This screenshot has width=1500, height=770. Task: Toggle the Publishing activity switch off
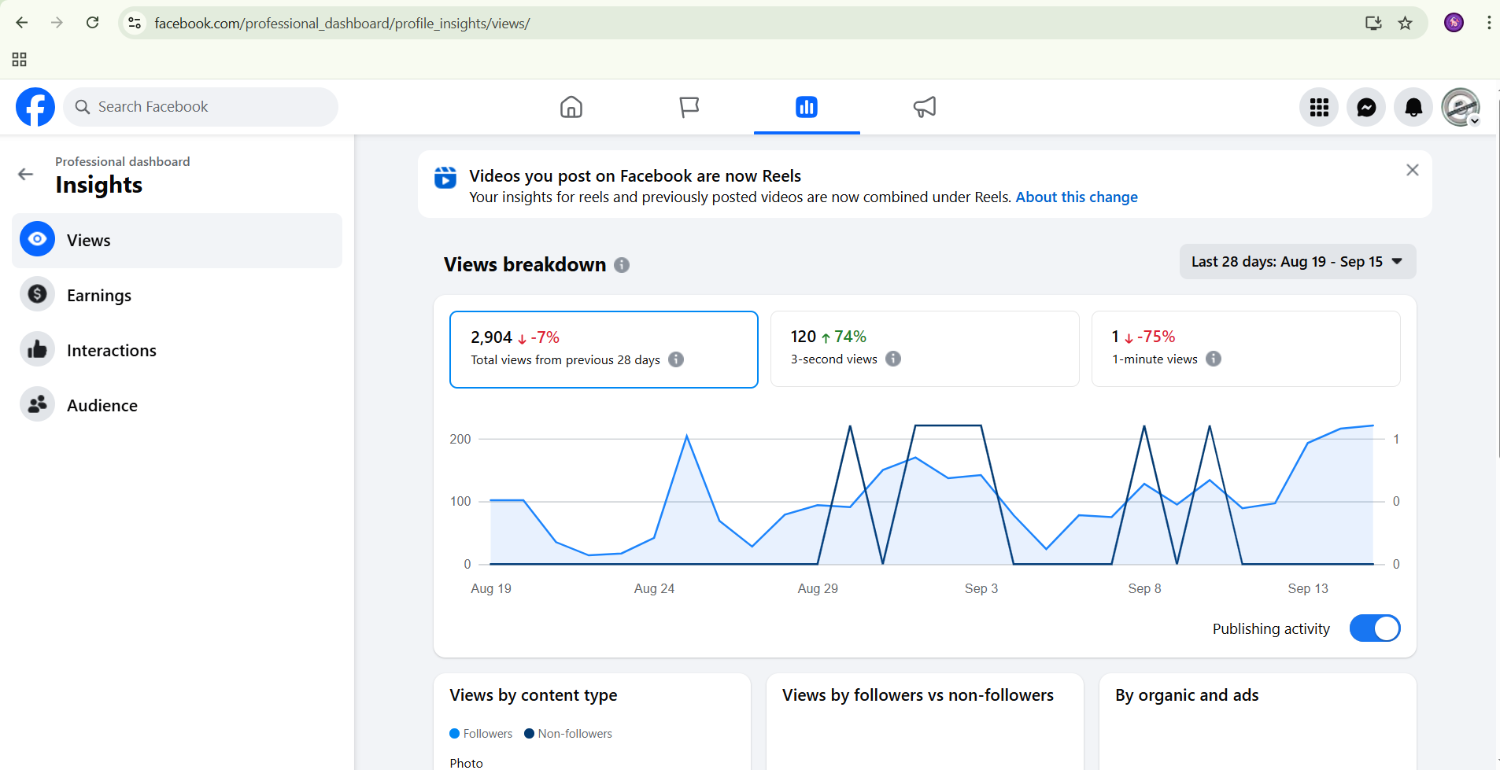[1375, 628]
